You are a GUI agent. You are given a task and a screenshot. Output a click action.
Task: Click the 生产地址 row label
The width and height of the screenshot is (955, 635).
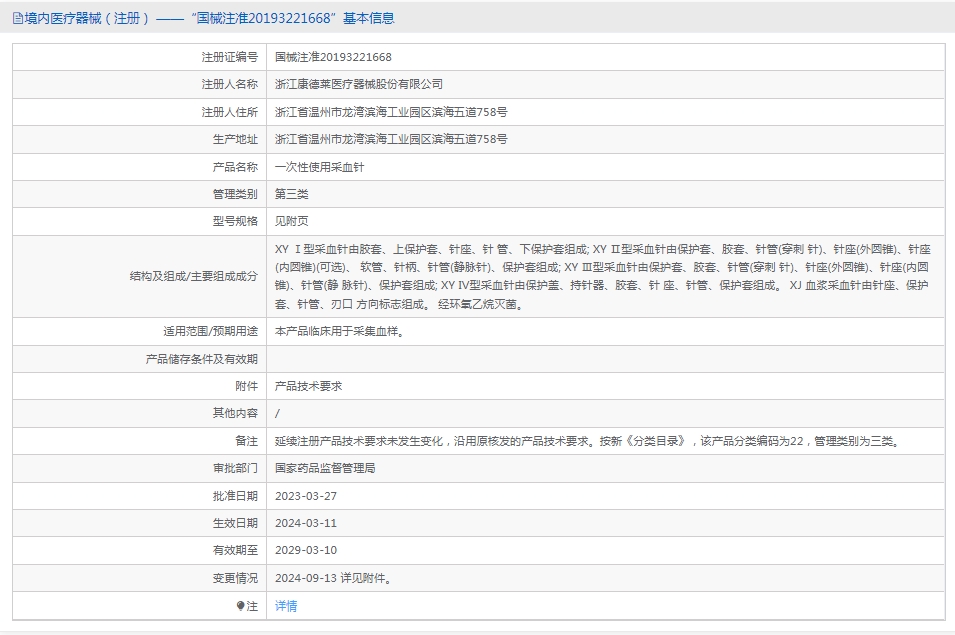coord(235,139)
